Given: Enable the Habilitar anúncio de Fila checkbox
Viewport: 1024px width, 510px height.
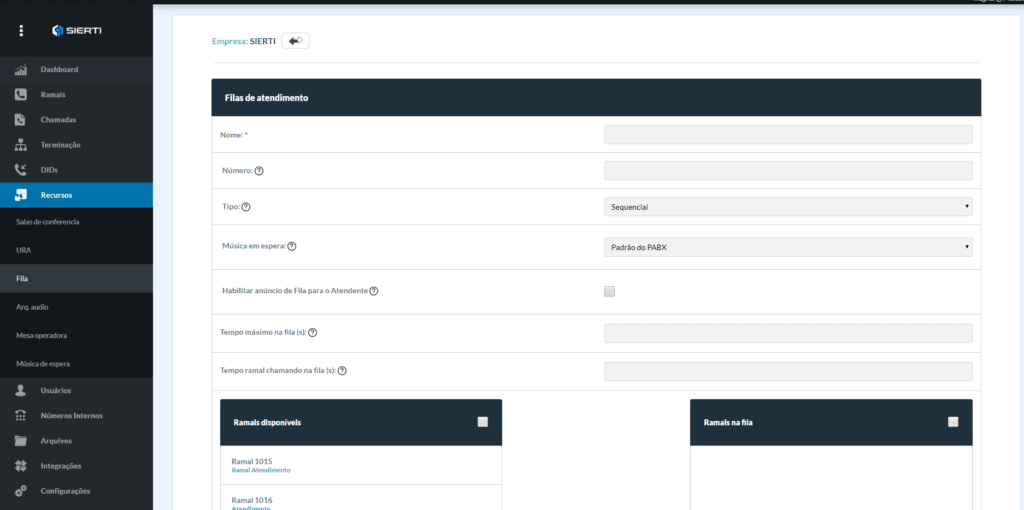Looking at the screenshot, I should tap(610, 292).
